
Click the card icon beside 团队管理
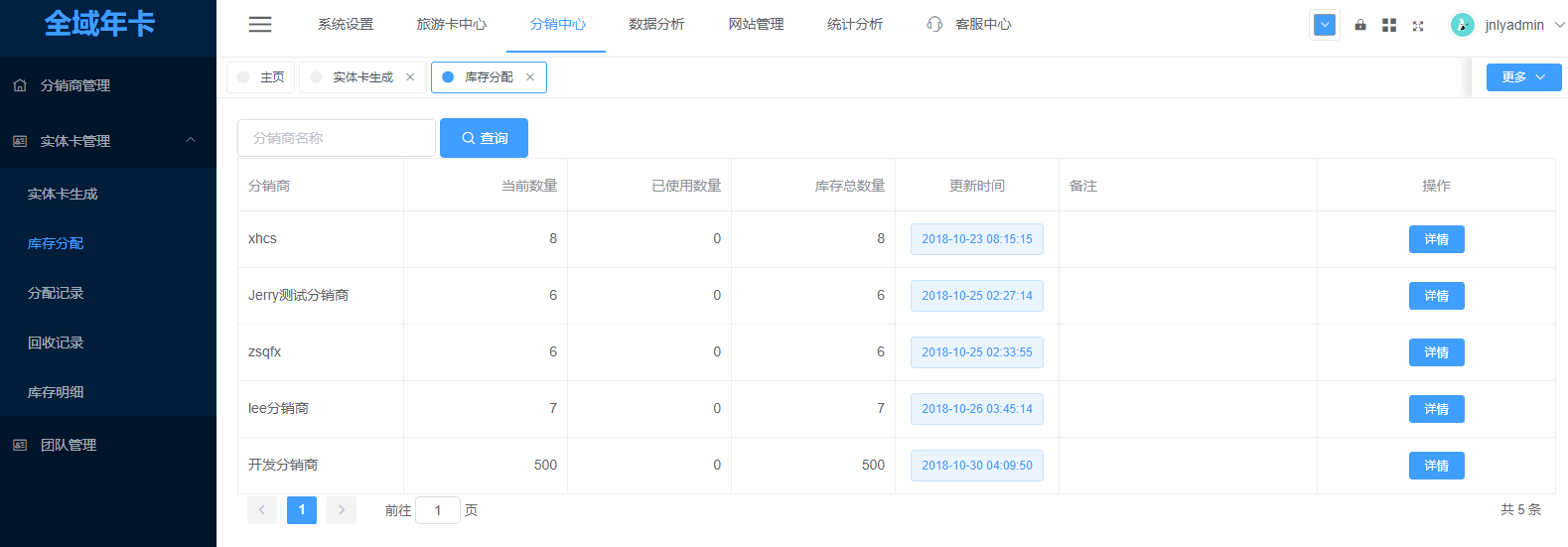click(20, 445)
